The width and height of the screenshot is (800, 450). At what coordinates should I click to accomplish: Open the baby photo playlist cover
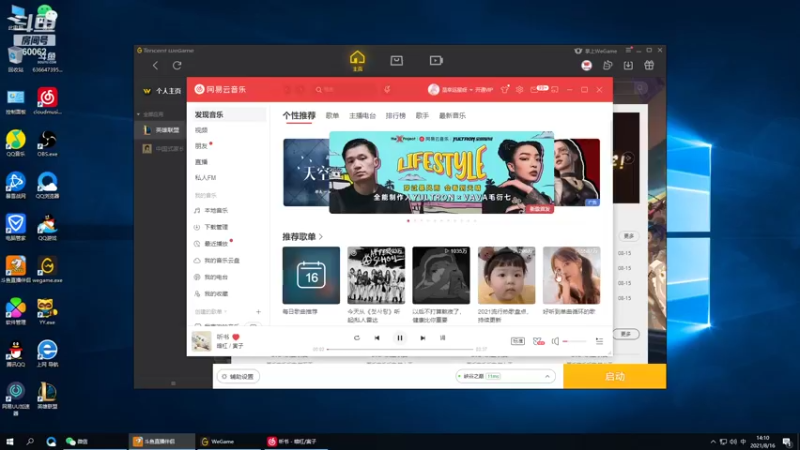pos(506,276)
